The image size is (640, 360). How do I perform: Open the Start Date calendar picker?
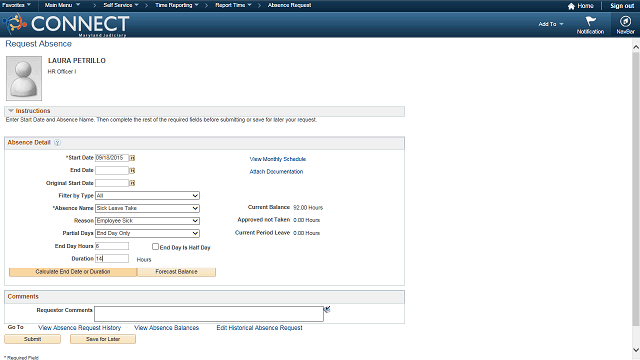tap(132, 158)
